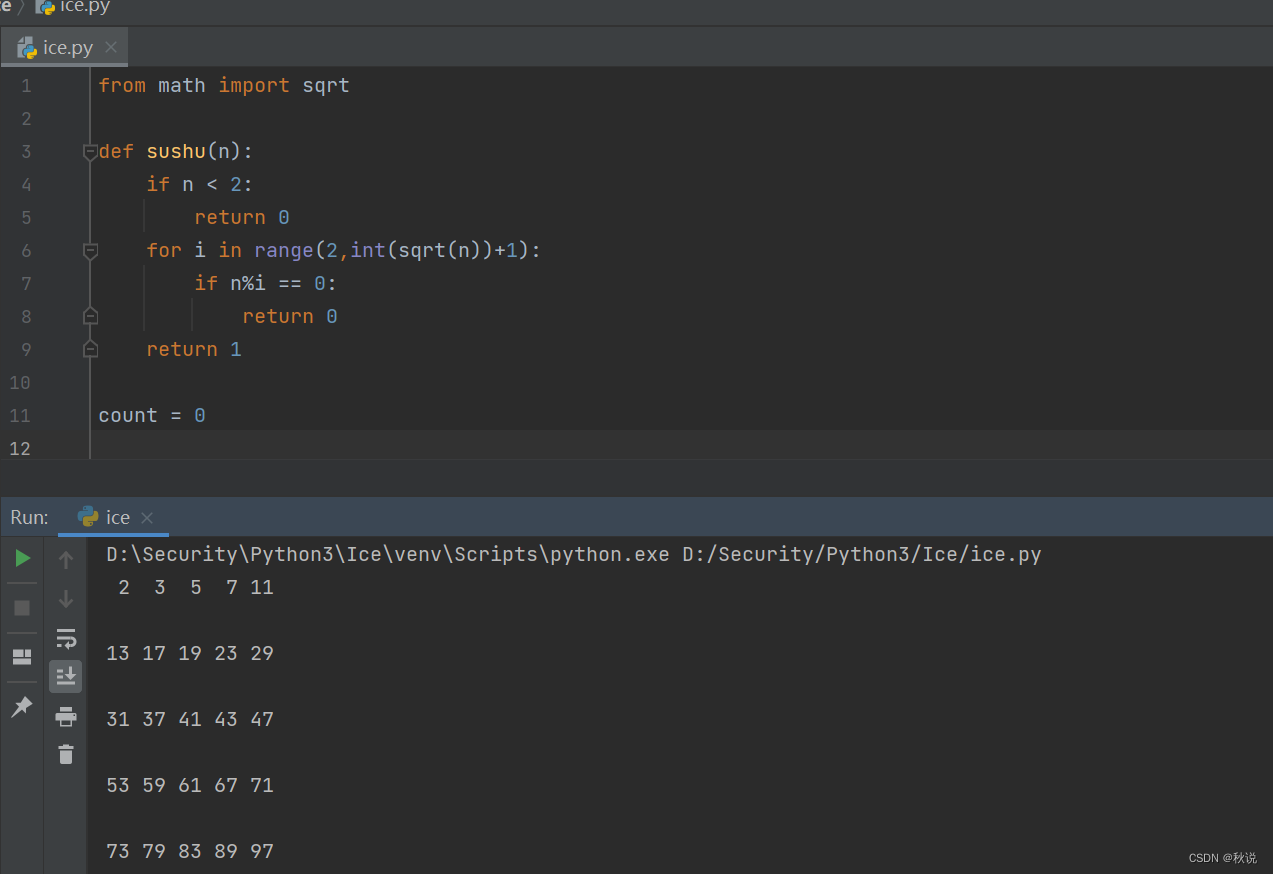Click 'if n < 2:' condition text

point(200,185)
